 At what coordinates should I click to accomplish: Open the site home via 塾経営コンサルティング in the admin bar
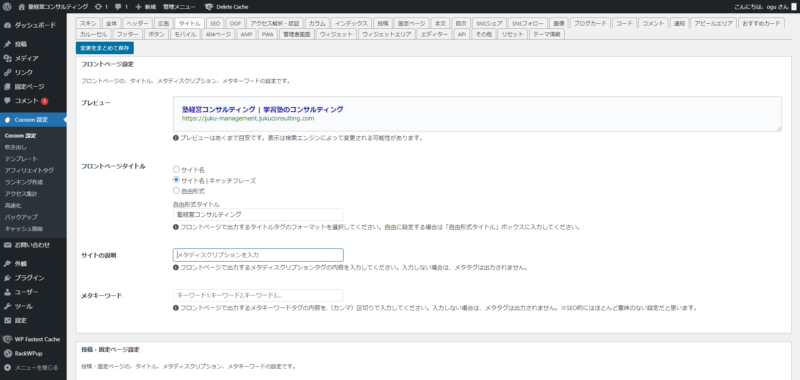click(x=53, y=7)
